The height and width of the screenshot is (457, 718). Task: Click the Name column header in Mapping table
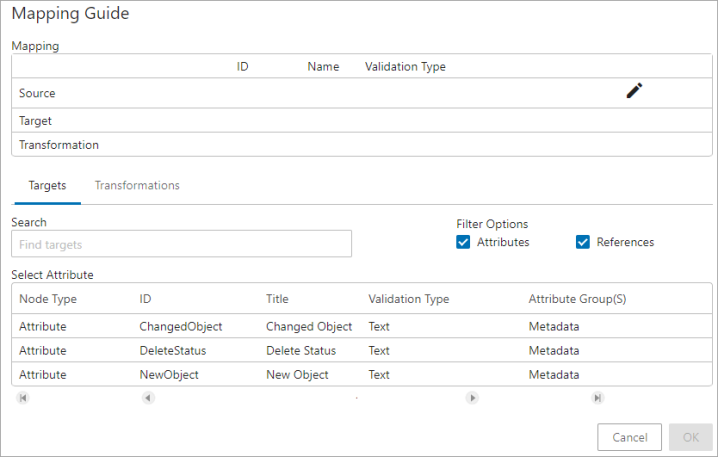pos(323,67)
